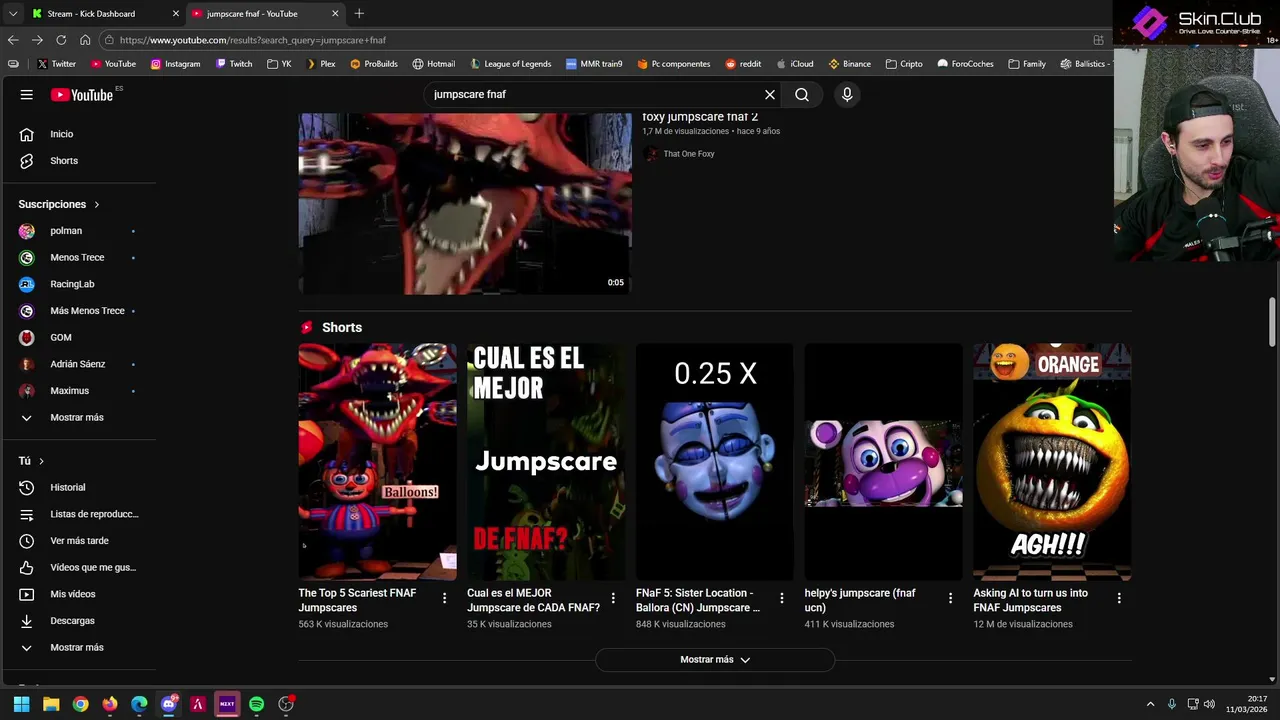Open the Windows Start menu
Screen dimensions: 1280x720
21,704
